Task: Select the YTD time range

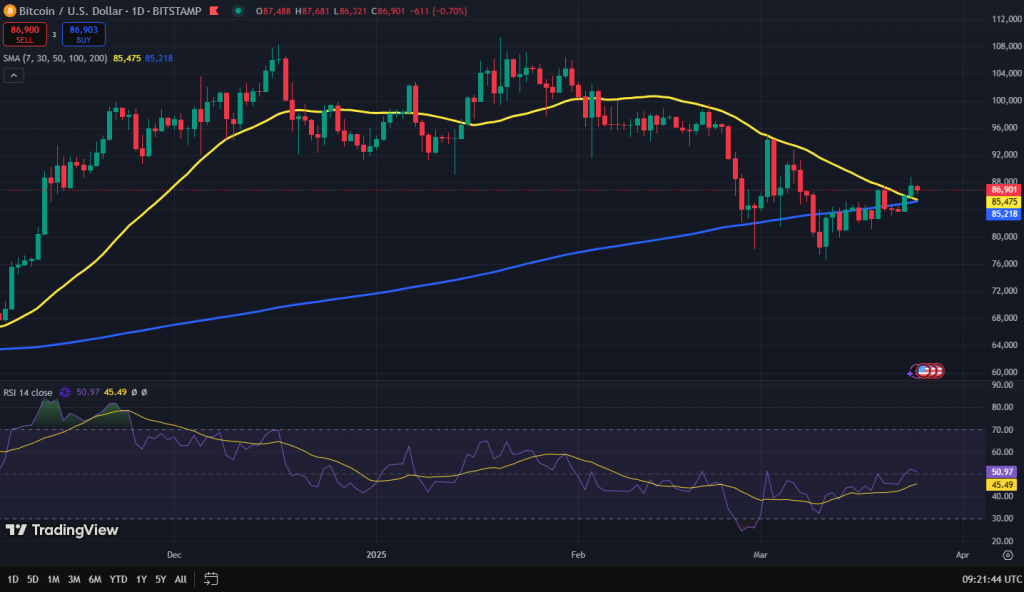Action: 118,579
